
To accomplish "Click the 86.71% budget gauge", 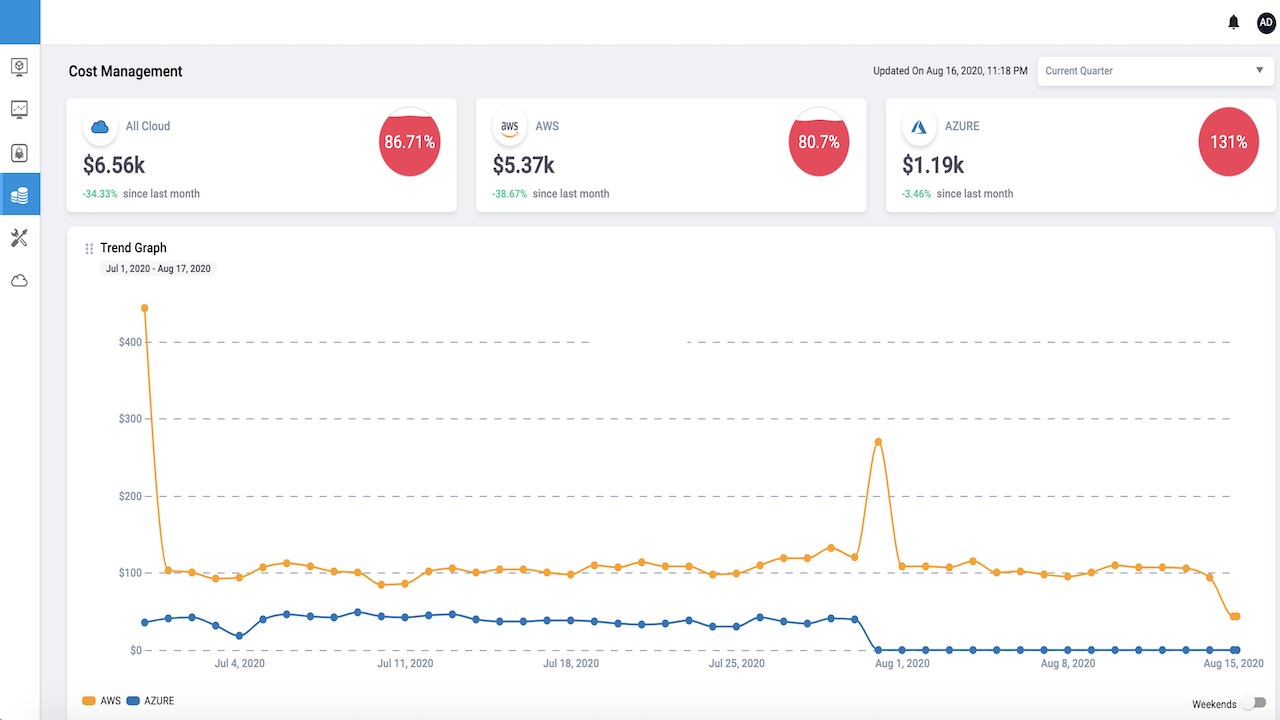I will [x=409, y=142].
